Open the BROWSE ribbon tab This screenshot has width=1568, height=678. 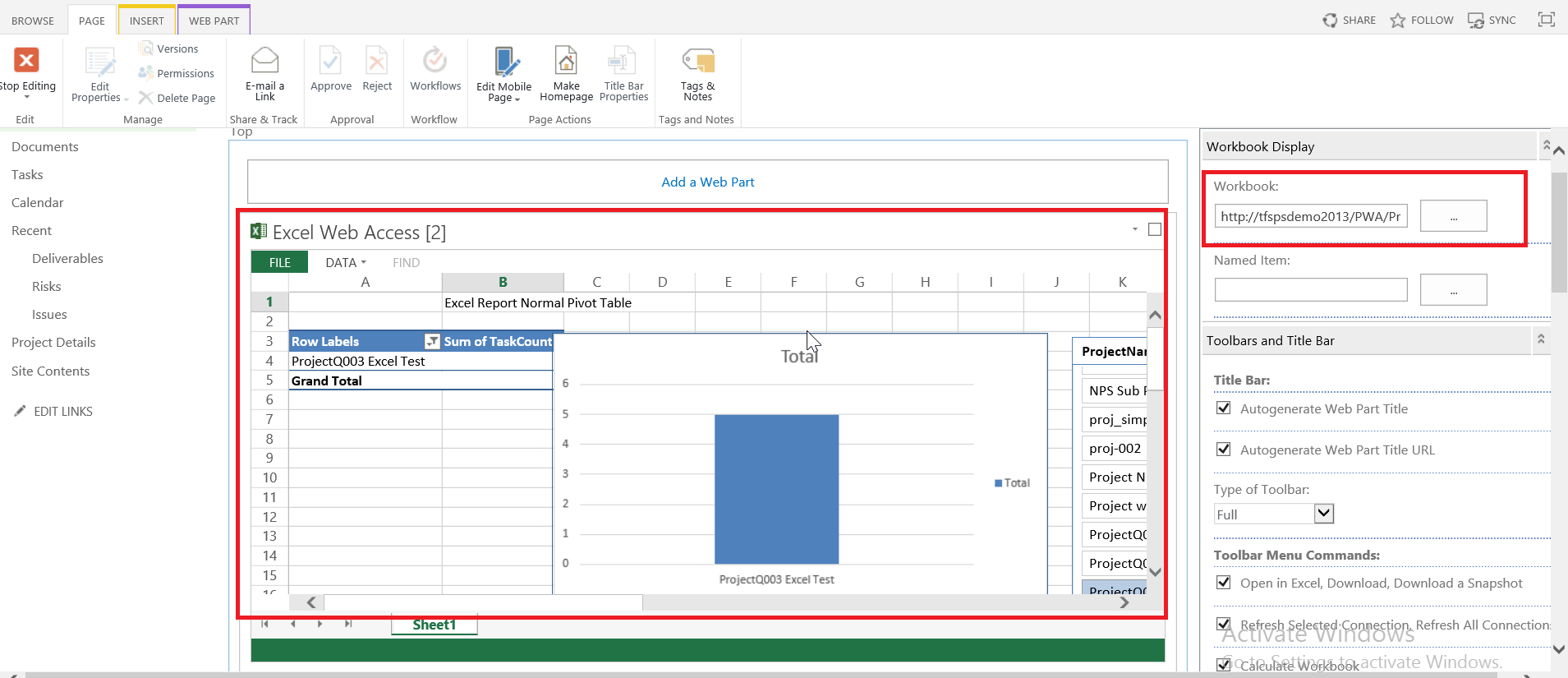point(33,21)
